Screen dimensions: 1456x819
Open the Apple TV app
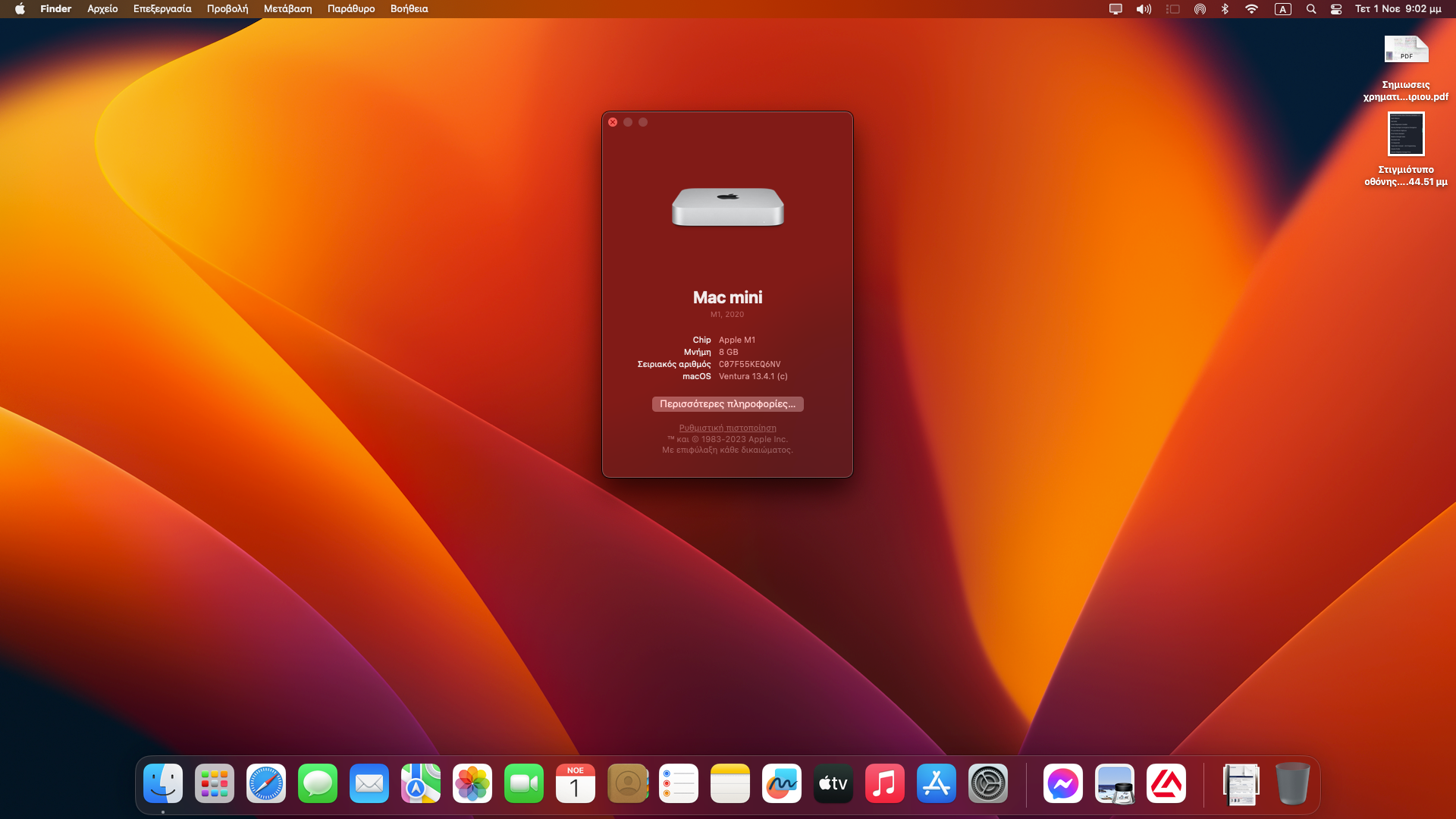pyautogui.click(x=833, y=783)
